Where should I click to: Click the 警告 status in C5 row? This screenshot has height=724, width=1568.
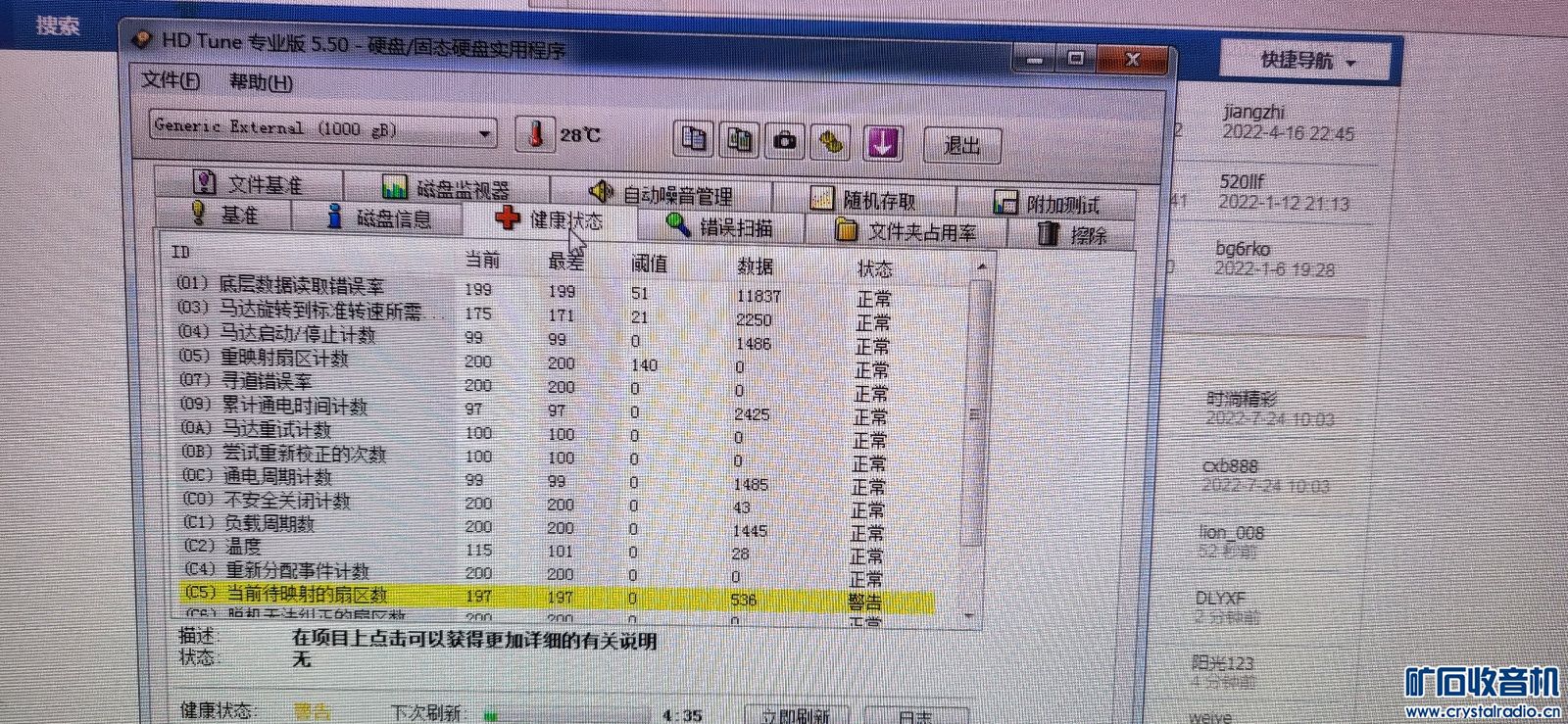click(864, 602)
